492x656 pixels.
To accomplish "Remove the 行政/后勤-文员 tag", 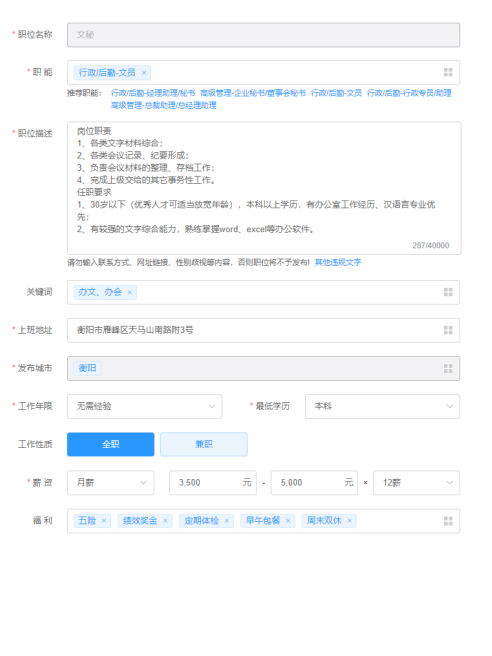I will [144, 73].
